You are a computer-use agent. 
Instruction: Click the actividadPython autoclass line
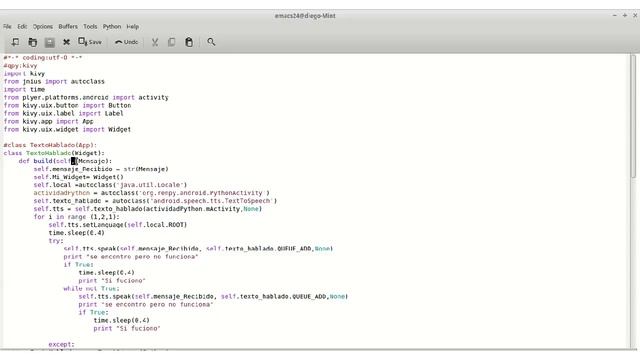tap(151, 193)
